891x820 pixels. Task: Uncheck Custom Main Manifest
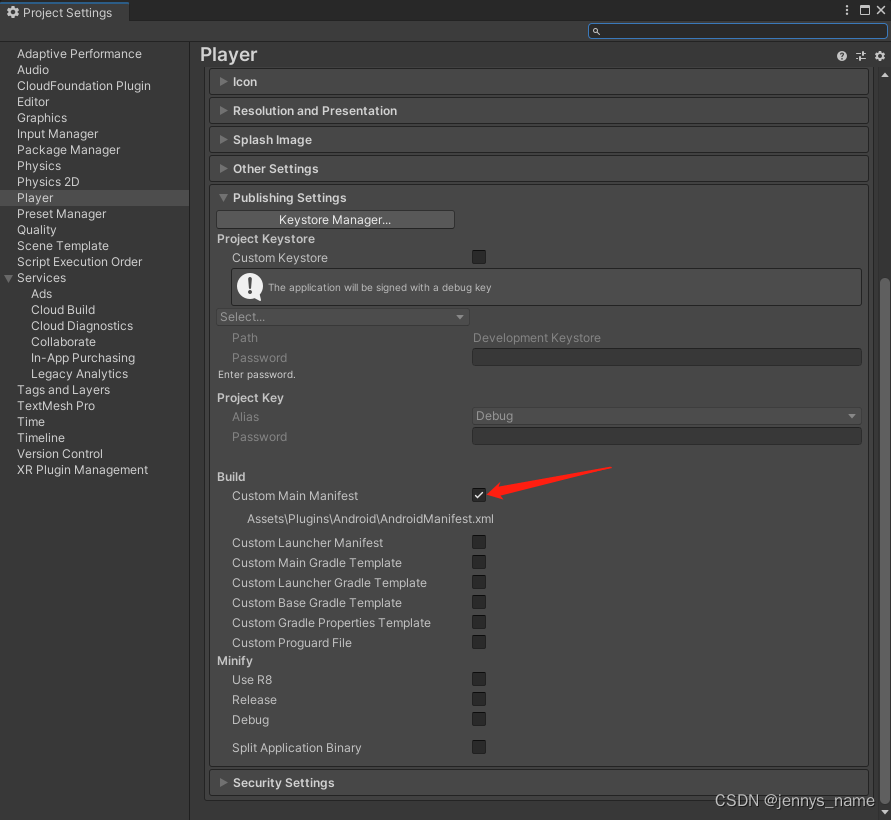[x=479, y=495]
